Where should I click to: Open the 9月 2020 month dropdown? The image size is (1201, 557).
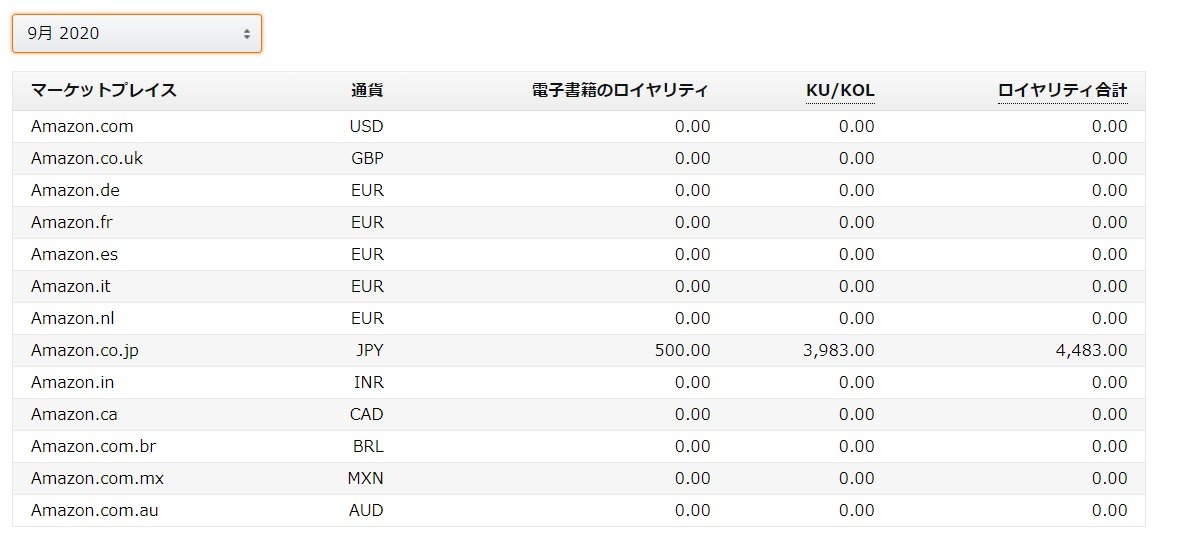point(137,33)
